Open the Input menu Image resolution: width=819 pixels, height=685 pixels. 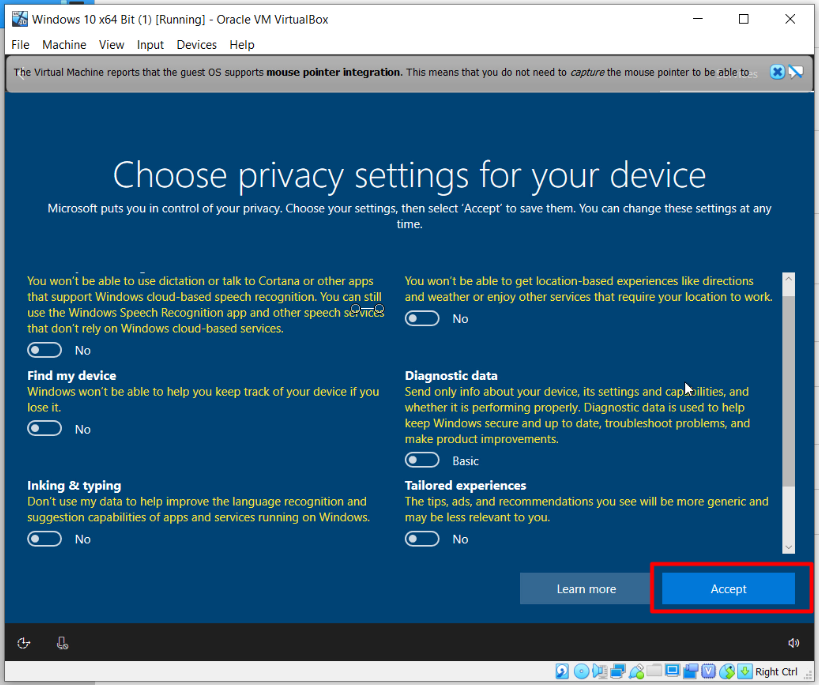tap(150, 45)
